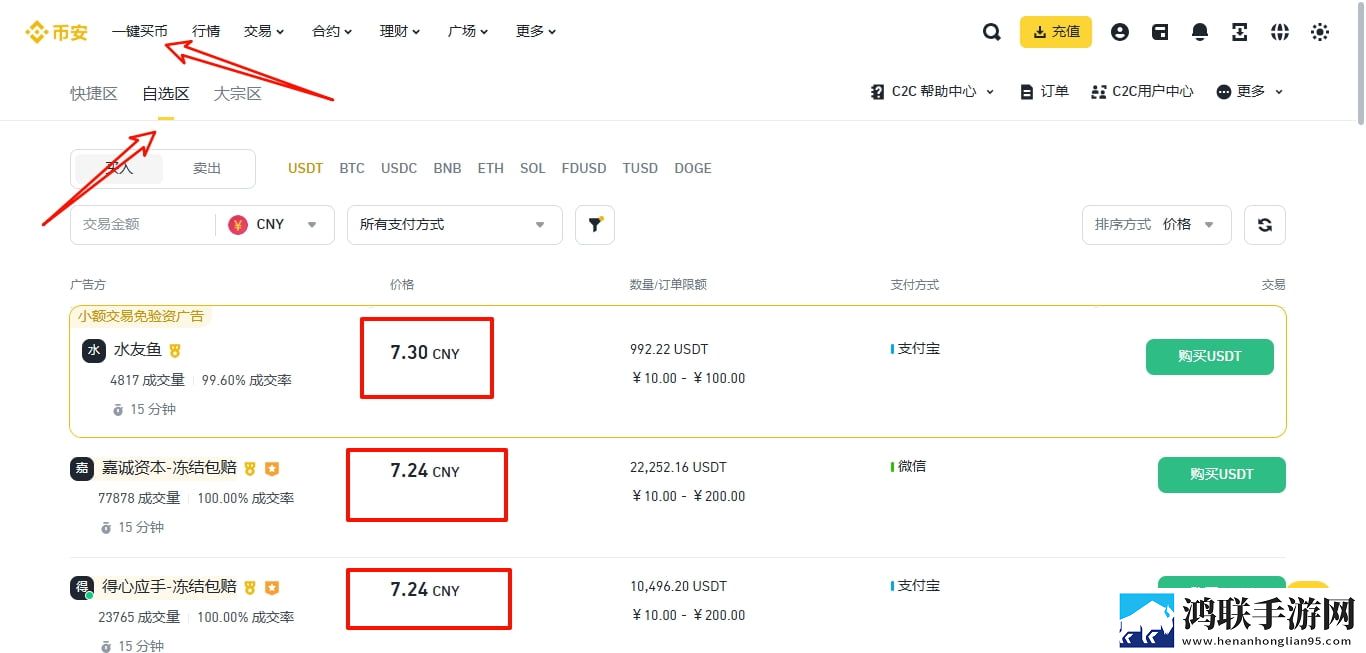Click verified badge next to 水友鱼
Viewport: 1366px width, 653px height.
click(175, 351)
